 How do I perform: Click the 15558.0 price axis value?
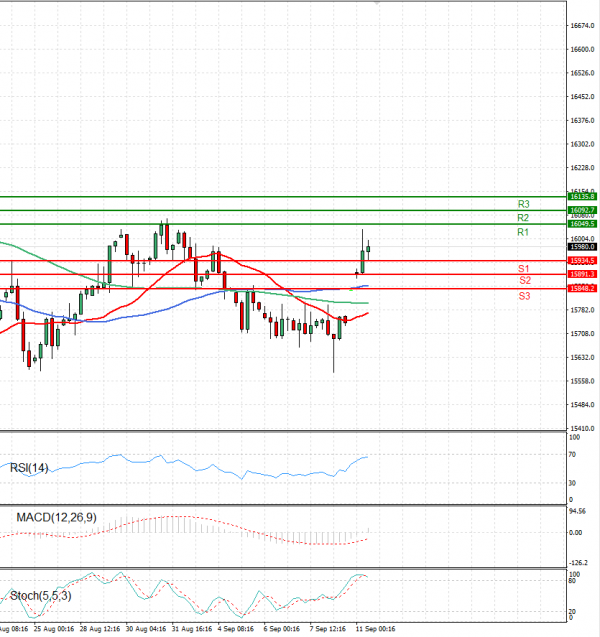pyautogui.click(x=583, y=381)
